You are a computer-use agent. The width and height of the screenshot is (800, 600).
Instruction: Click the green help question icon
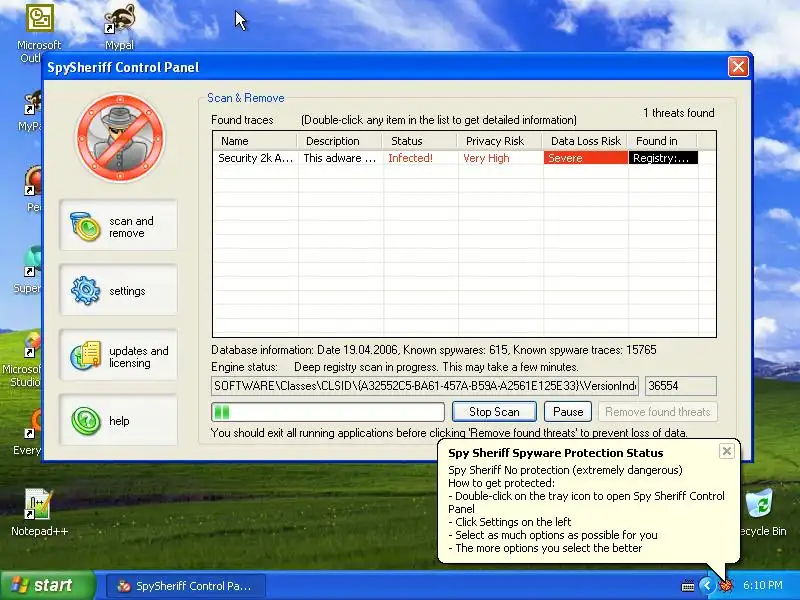[86, 421]
